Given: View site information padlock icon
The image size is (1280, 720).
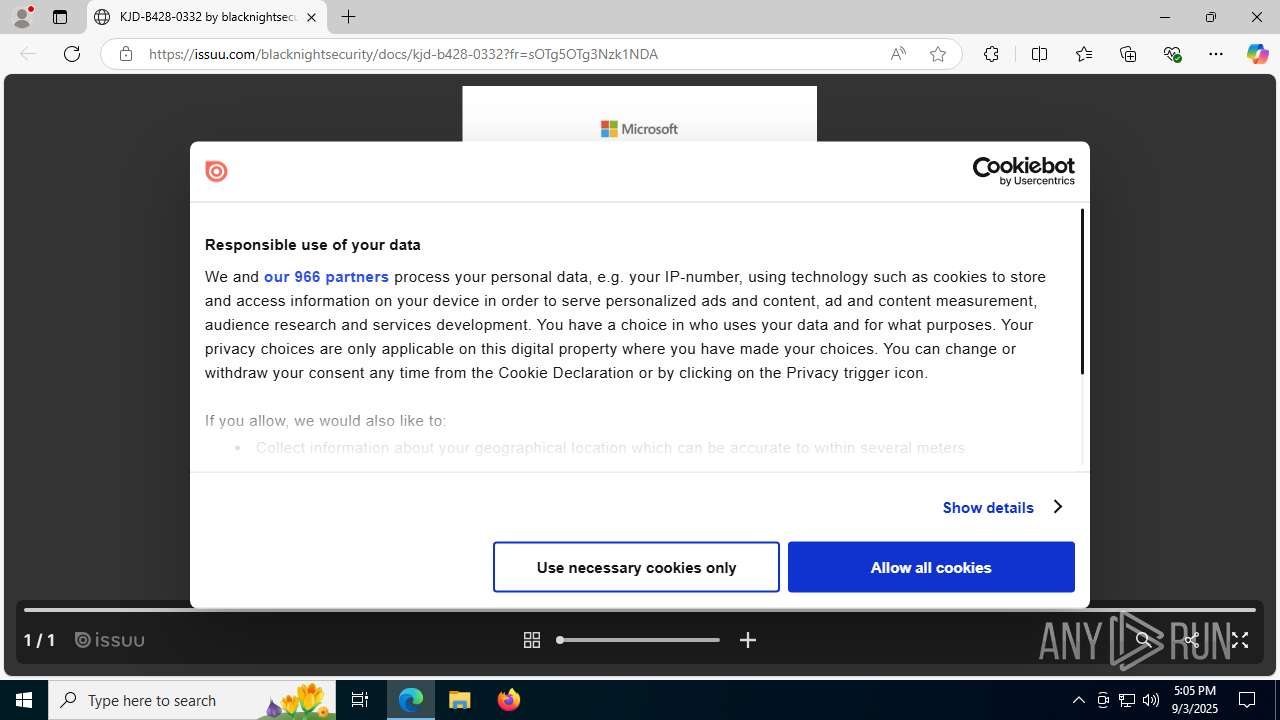Looking at the screenshot, I should (126, 54).
